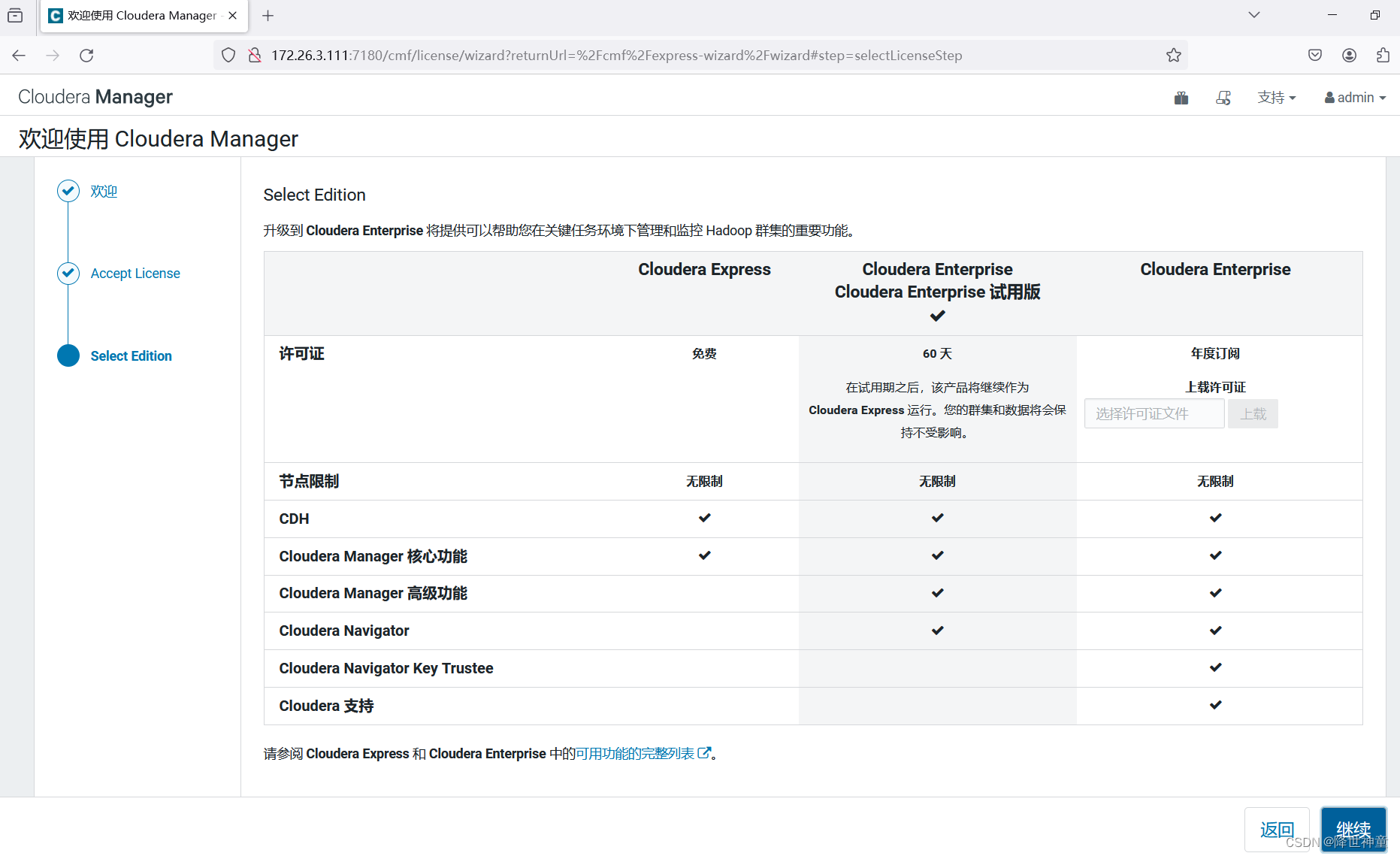Viewport: 1400px width, 856px height.
Task: Bookmark this page with star icon
Action: click(x=1174, y=55)
